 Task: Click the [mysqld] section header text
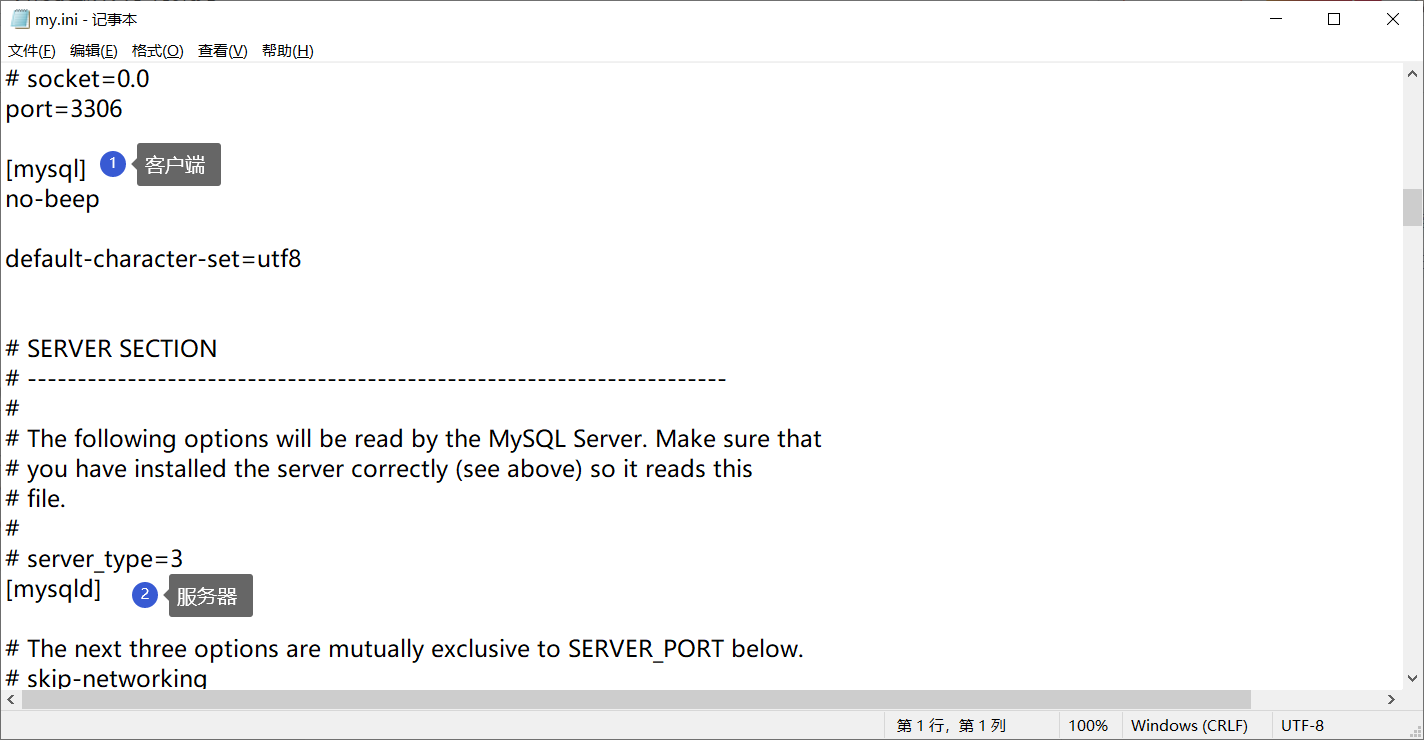[53, 589]
